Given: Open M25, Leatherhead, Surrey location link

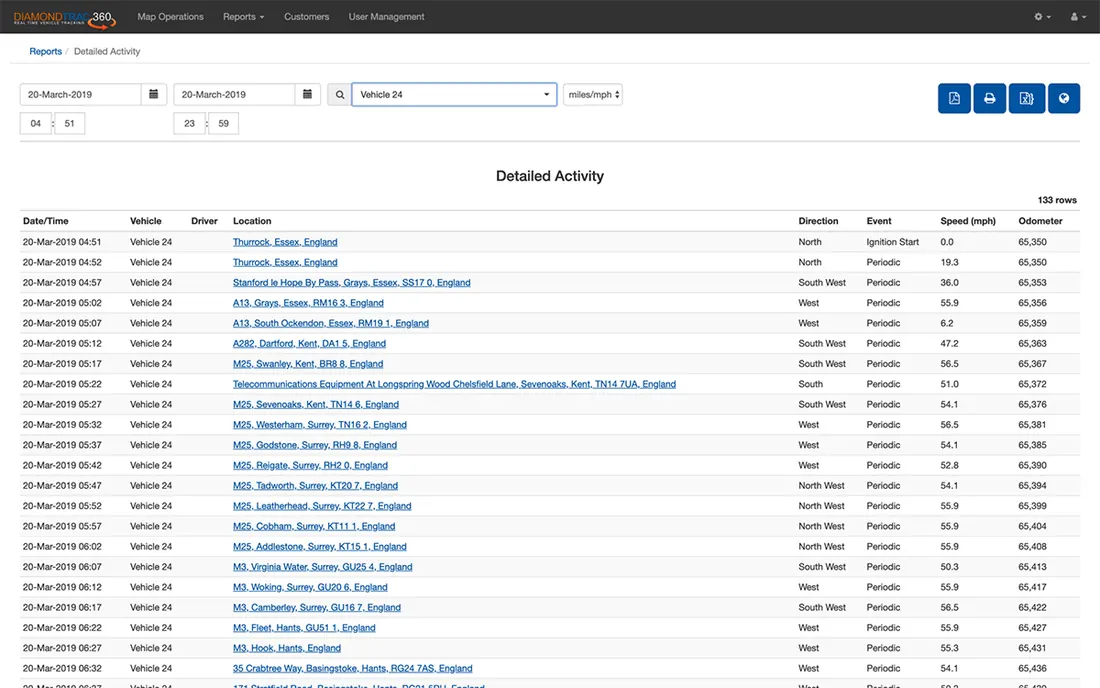Looking at the screenshot, I should [322, 506].
